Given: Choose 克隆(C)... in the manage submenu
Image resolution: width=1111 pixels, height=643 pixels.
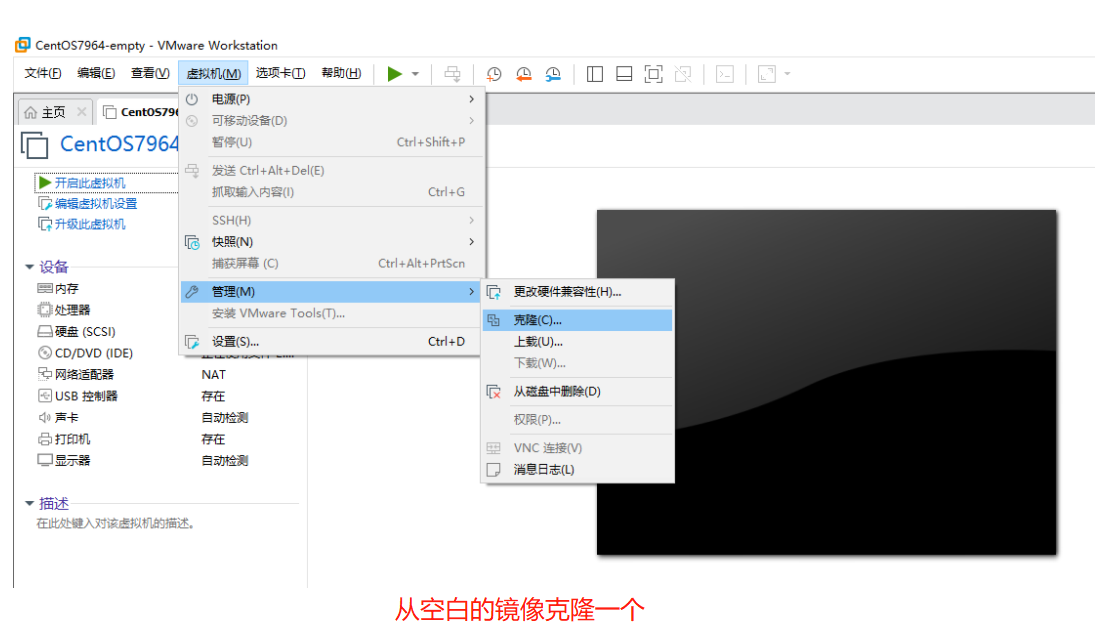Looking at the screenshot, I should pos(577,320).
